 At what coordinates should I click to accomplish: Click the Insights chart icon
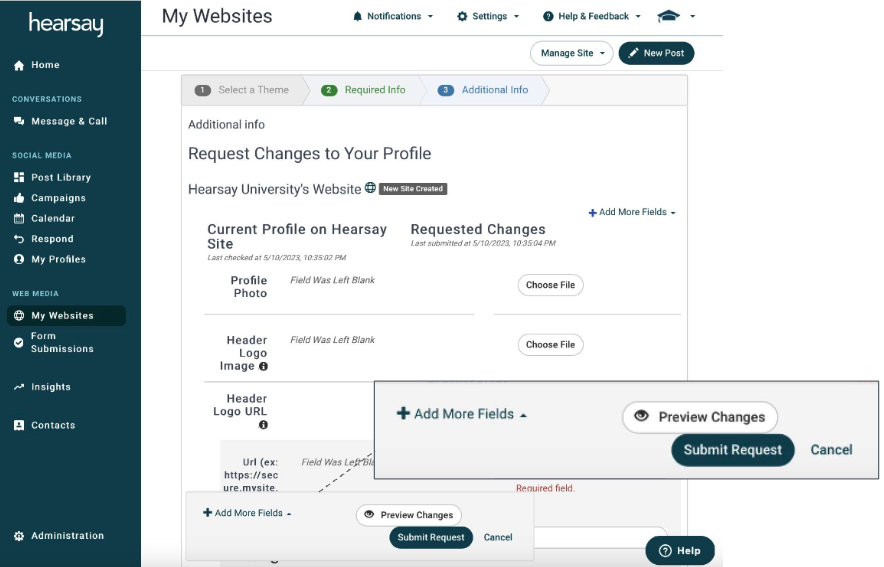pyautogui.click(x=19, y=387)
